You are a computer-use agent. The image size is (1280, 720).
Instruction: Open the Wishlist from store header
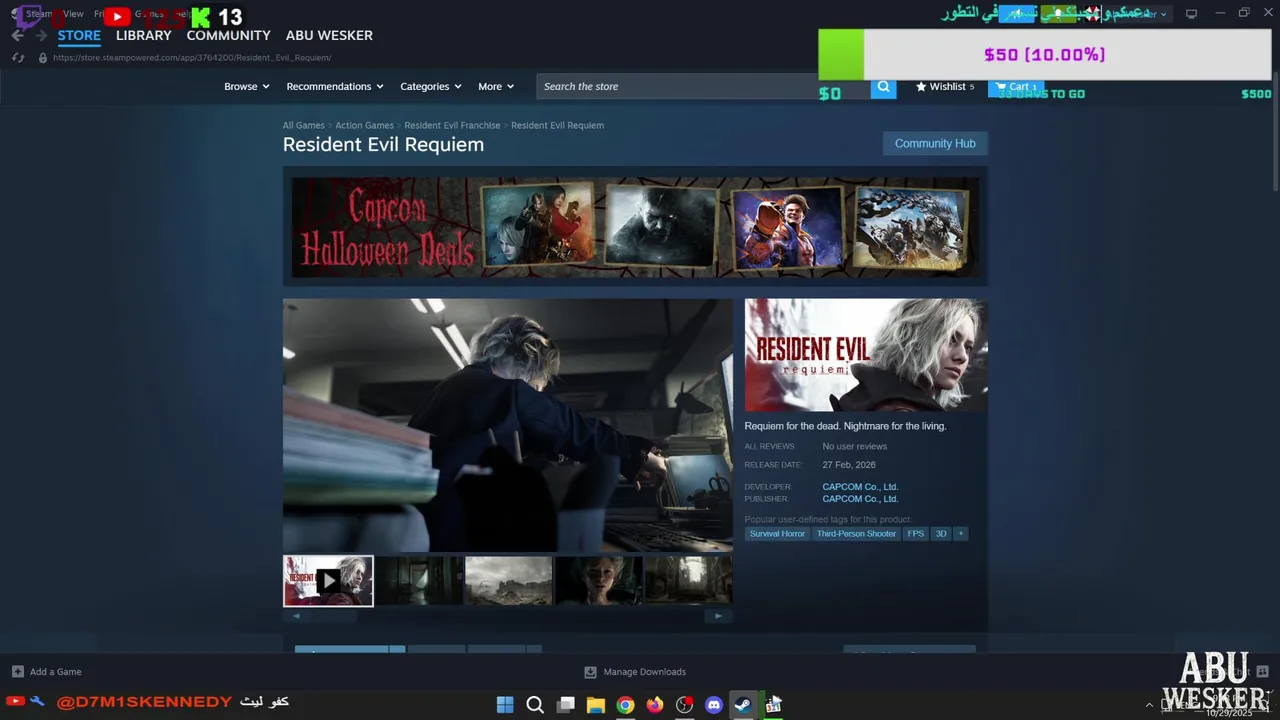click(x=945, y=87)
